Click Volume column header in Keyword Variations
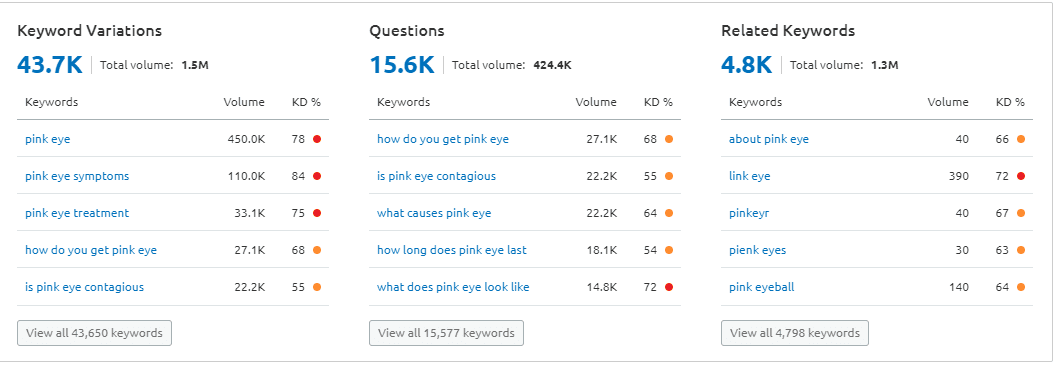This screenshot has height=378, width=1059. pos(244,103)
